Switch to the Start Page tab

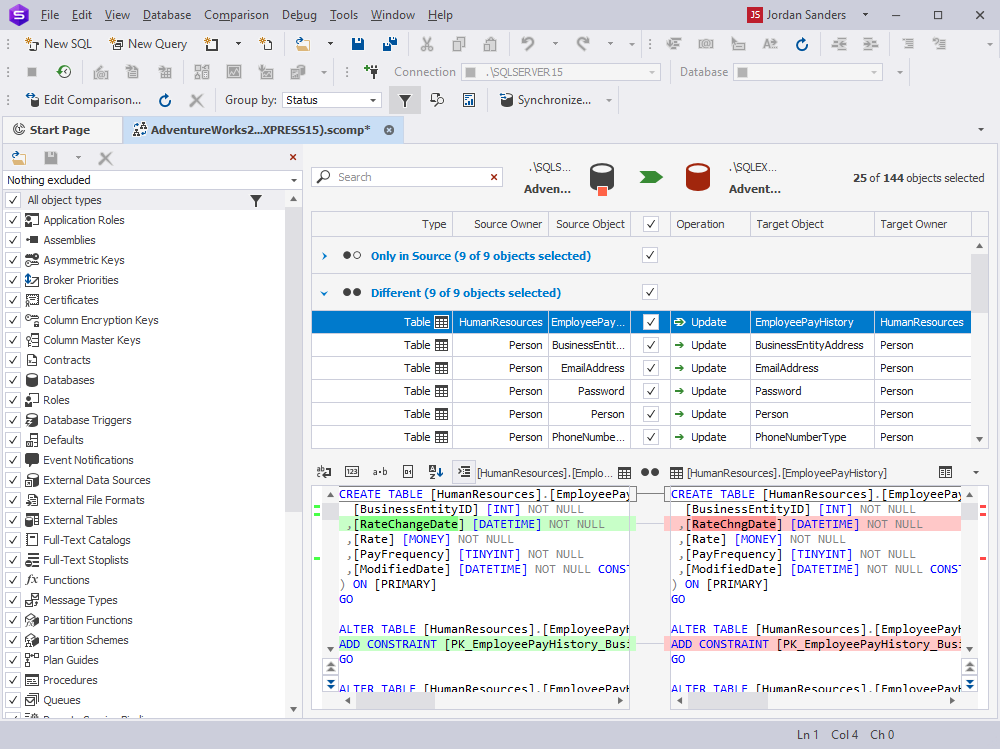(61, 130)
